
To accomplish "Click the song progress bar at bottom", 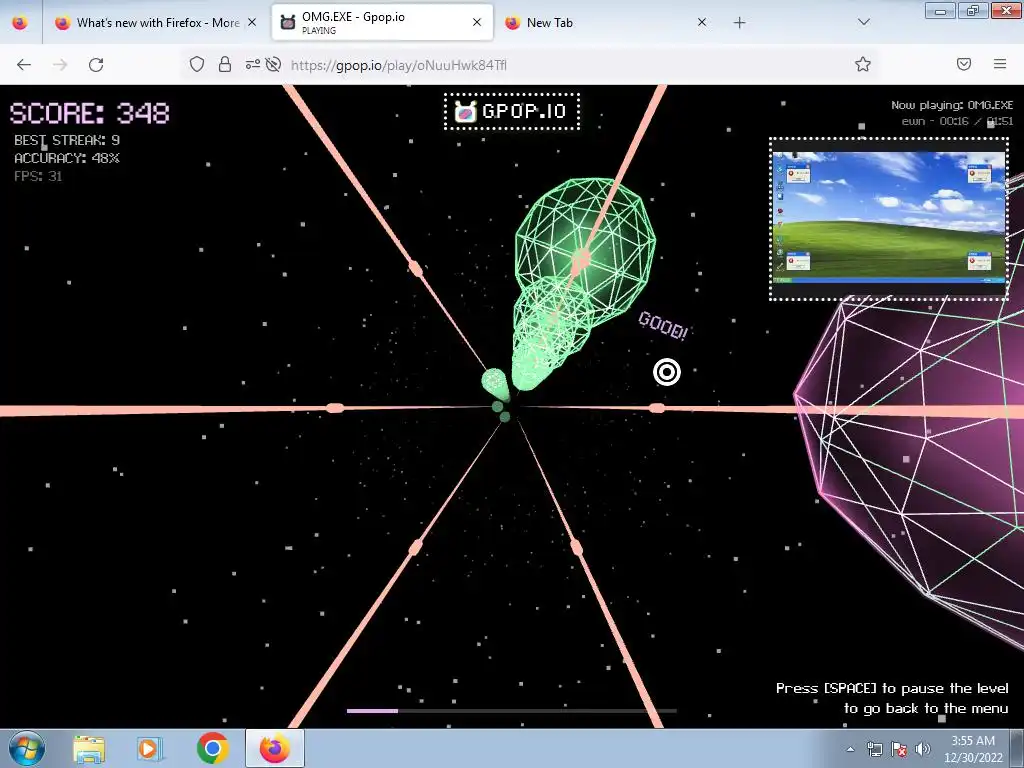I will [511, 711].
